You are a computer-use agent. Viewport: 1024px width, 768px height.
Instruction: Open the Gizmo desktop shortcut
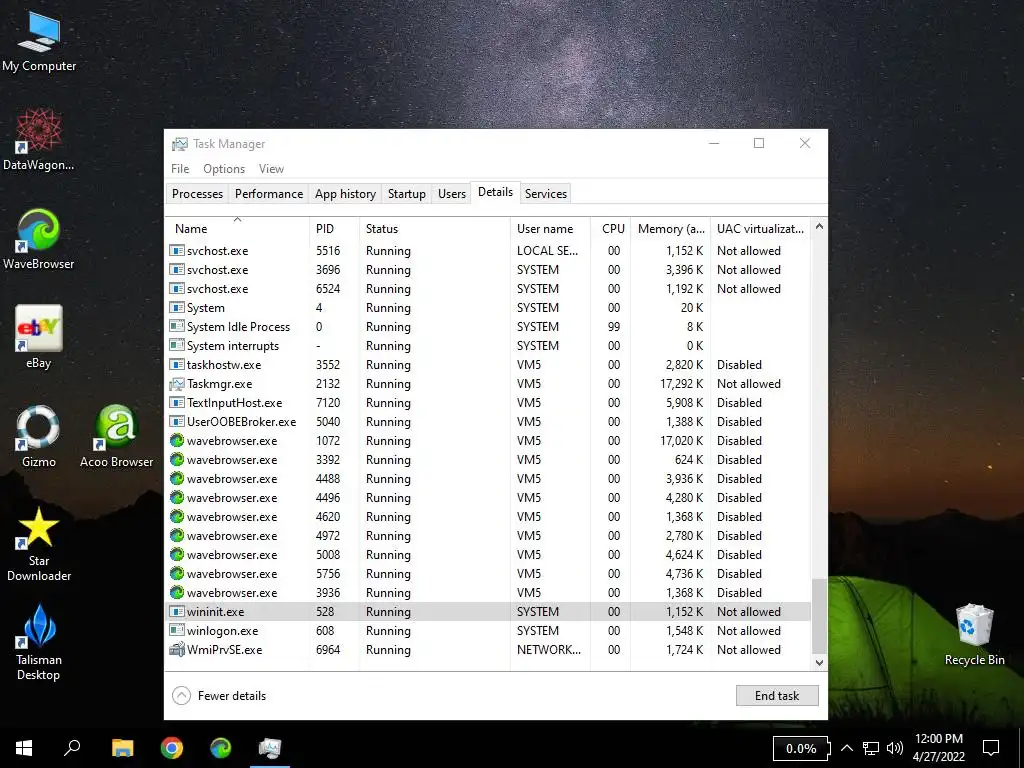point(39,436)
